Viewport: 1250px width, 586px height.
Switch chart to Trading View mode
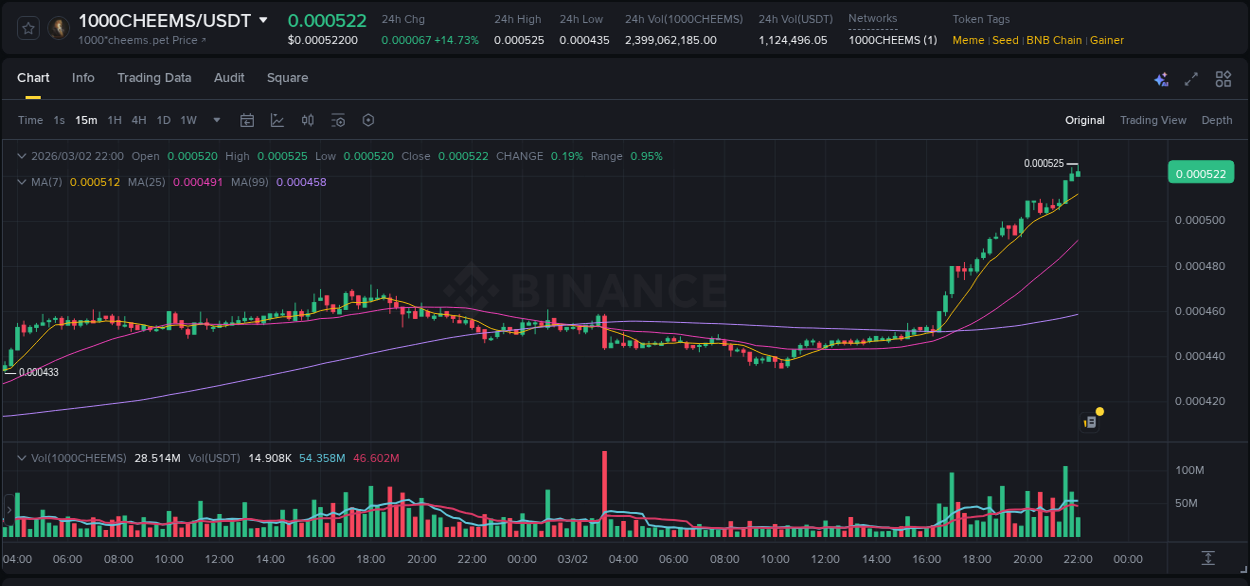(x=1153, y=120)
